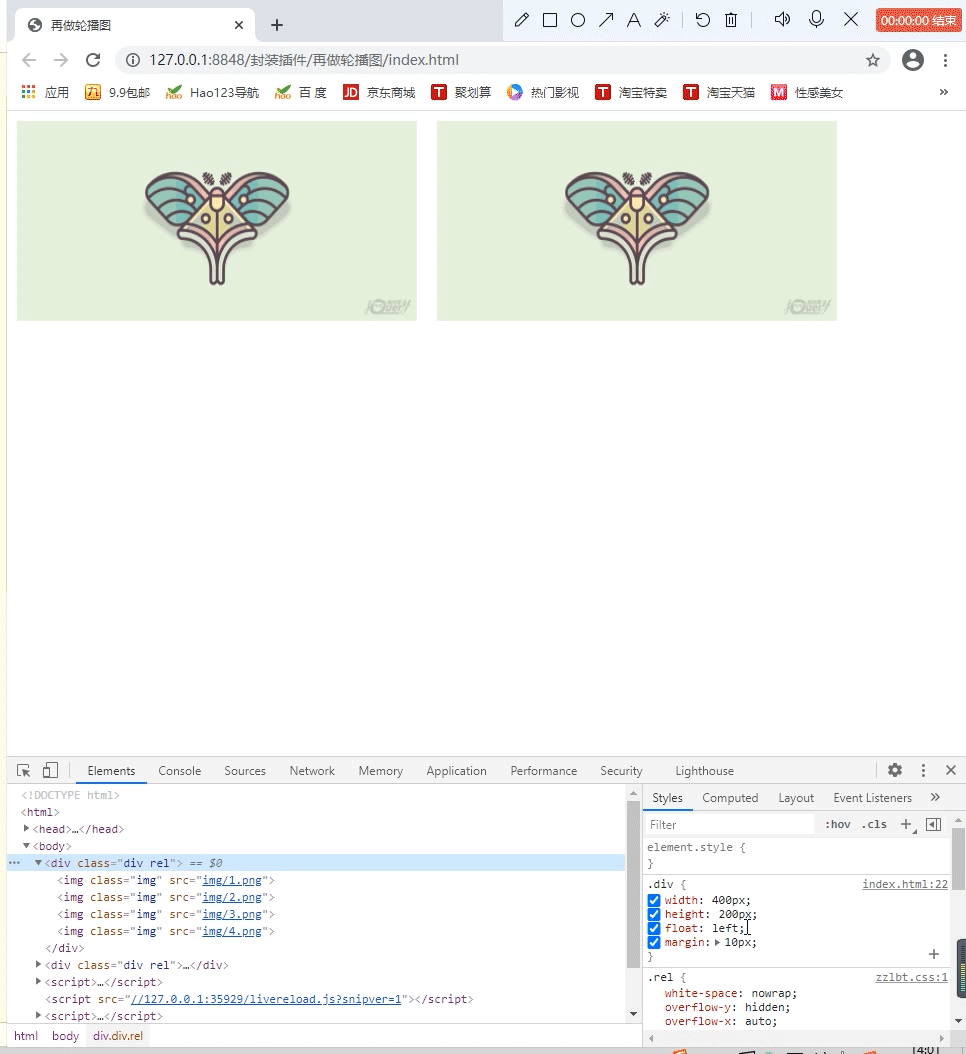
Task: Open the 应用 apps shortcut
Action: click(x=45, y=92)
